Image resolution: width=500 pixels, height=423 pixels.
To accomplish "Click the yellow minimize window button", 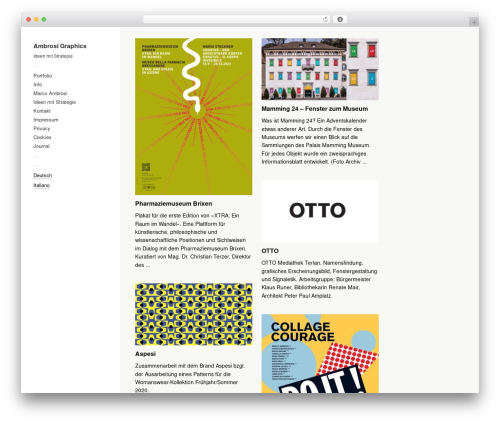I will 36,19.
